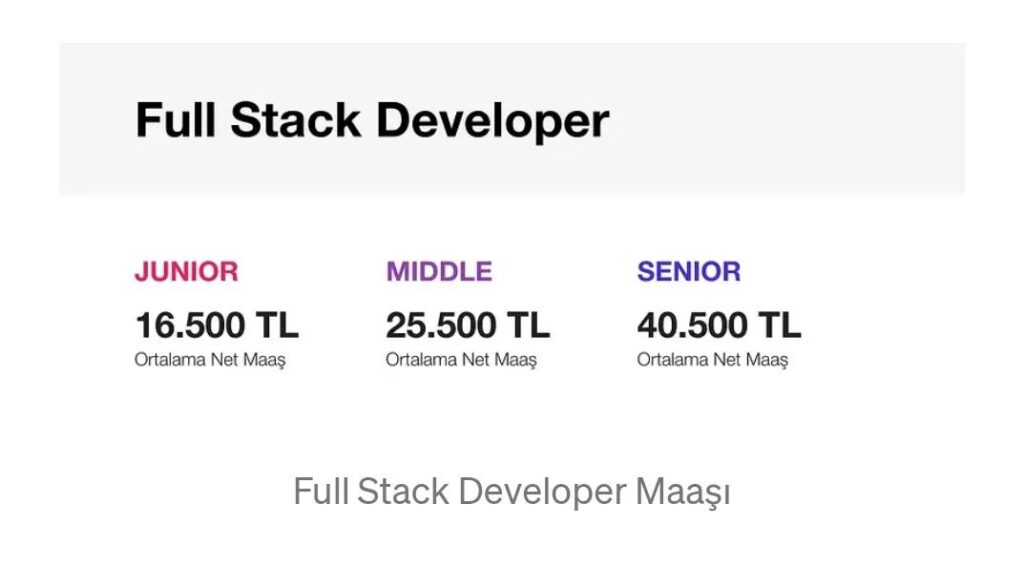Click "TL" in the junior salary figure
The height and width of the screenshot is (567, 1024).
tap(277, 325)
